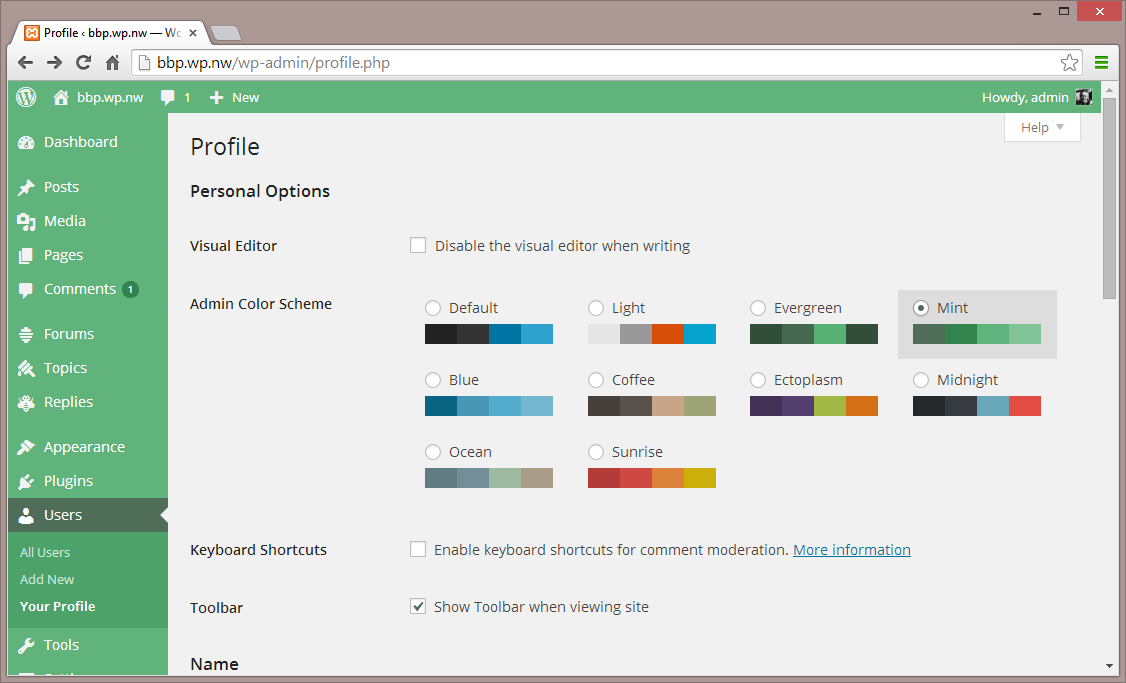Viewport: 1126px width, 683px height.
Task: Click the Plugins plug icon in sidebar
Action: [26, 482]
